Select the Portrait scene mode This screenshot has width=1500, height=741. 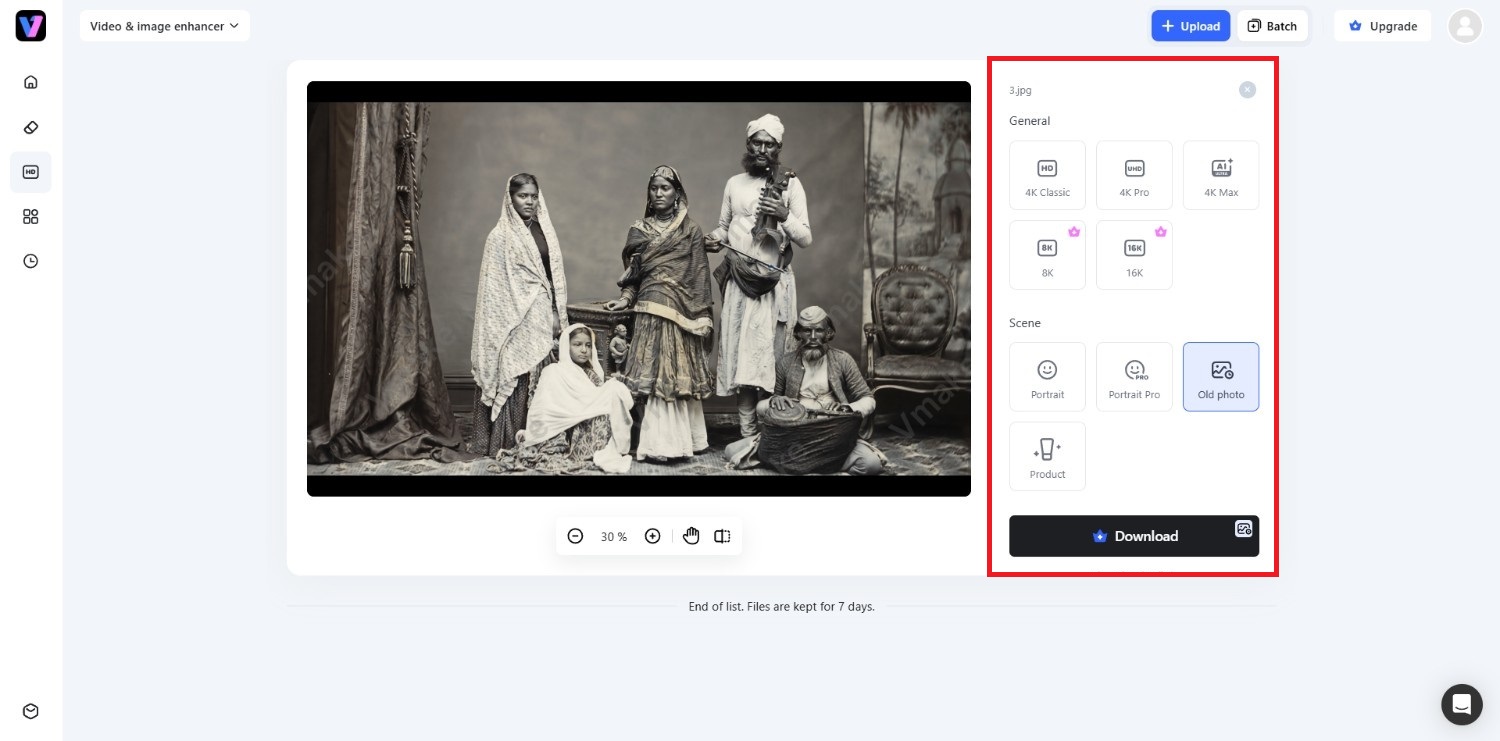tap(1047, 377)
